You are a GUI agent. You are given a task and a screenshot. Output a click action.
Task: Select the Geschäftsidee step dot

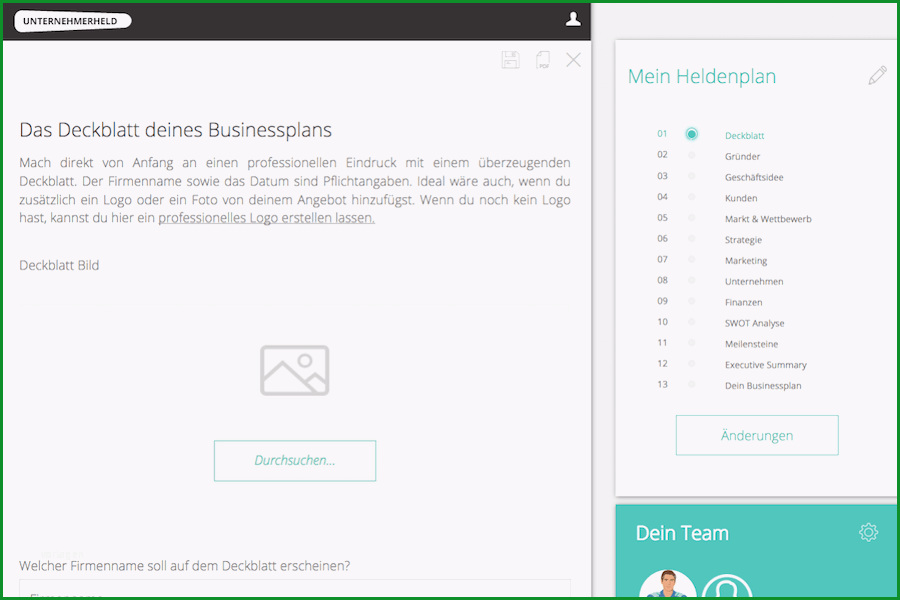(x=692, y=176)
